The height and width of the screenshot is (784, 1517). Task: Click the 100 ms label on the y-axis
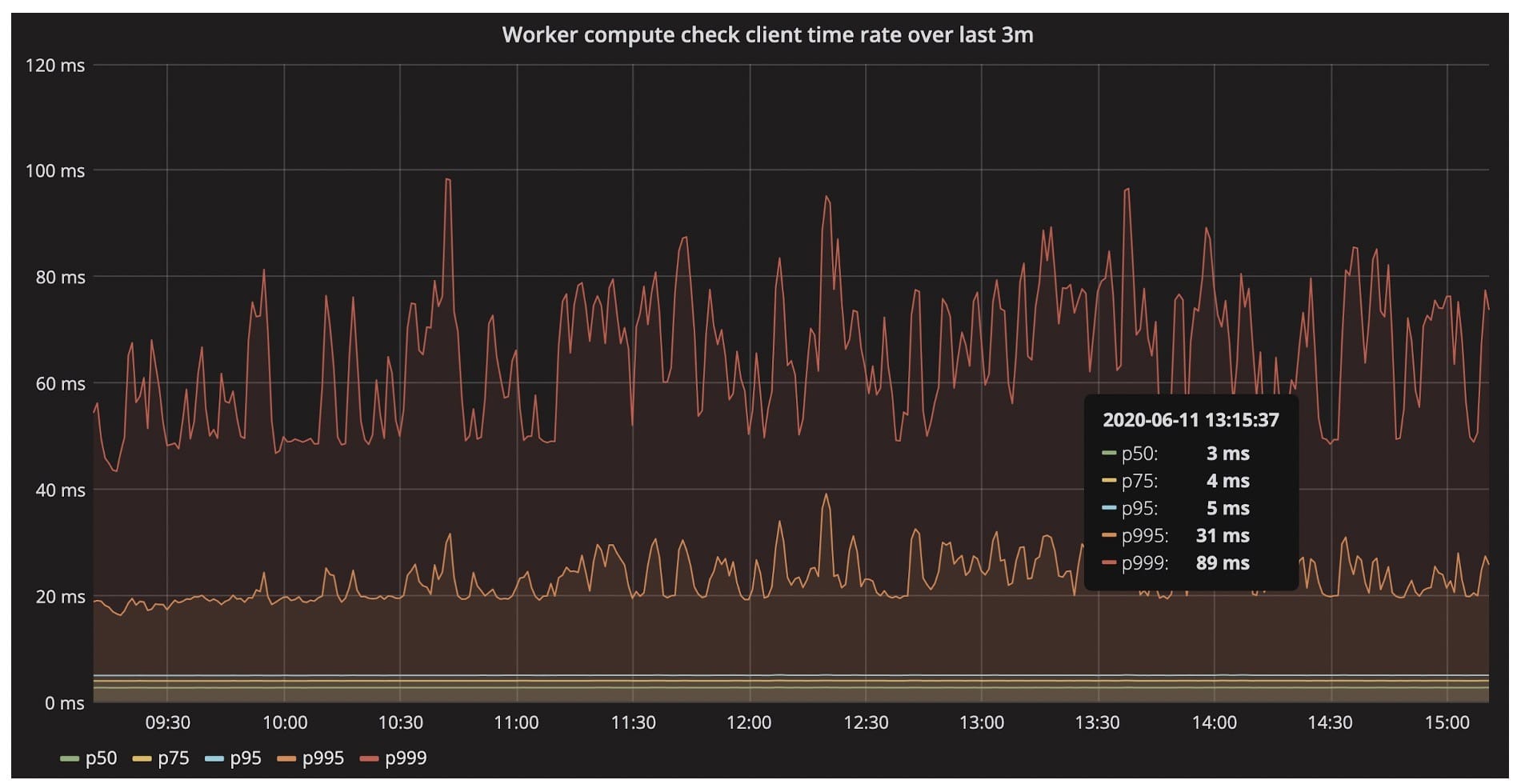[54, 171]
